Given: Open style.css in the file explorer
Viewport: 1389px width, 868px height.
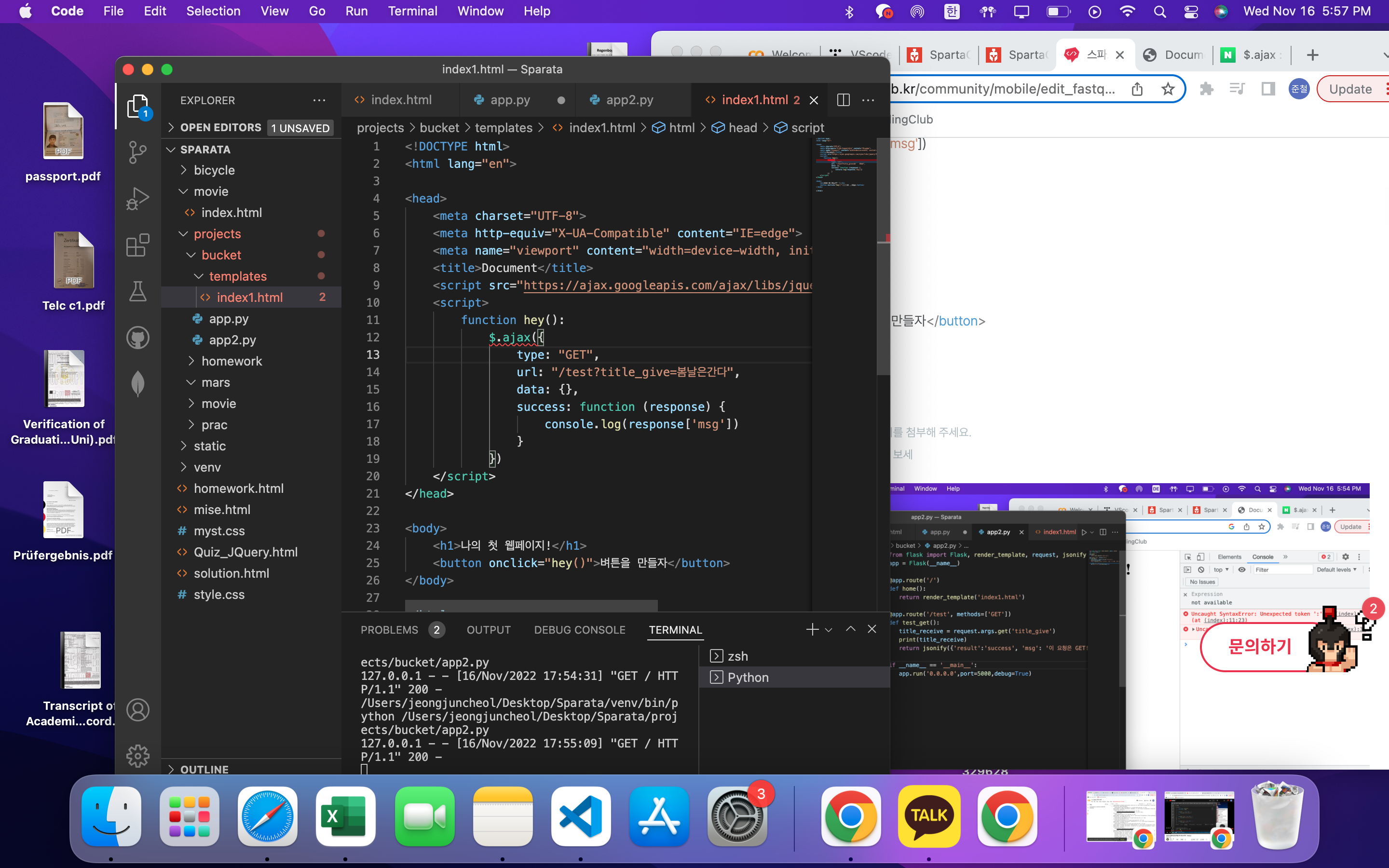Looking at the screenshot, I should pos(251,595).
